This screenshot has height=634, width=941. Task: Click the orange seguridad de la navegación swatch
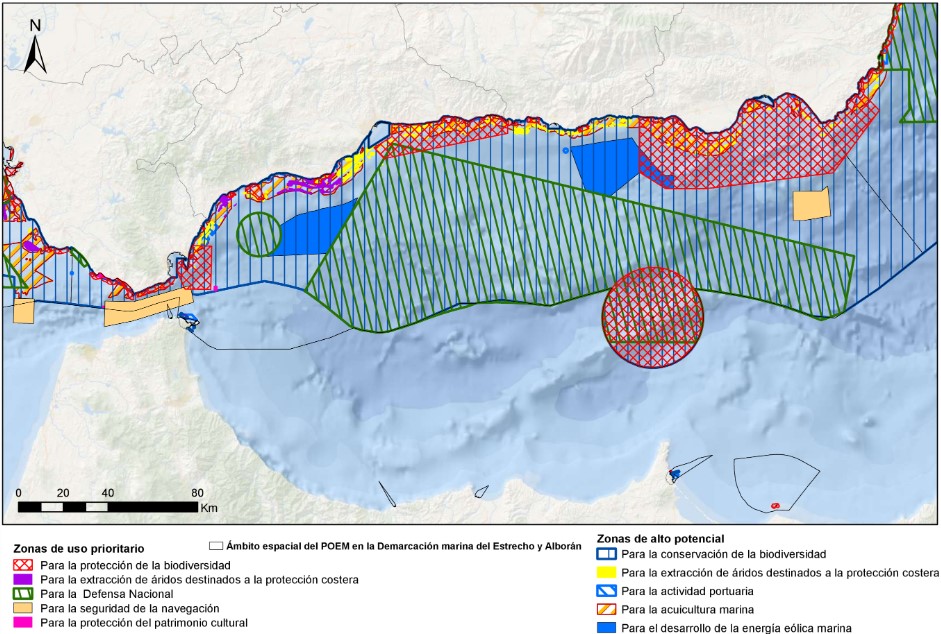[x=23, y=609]
